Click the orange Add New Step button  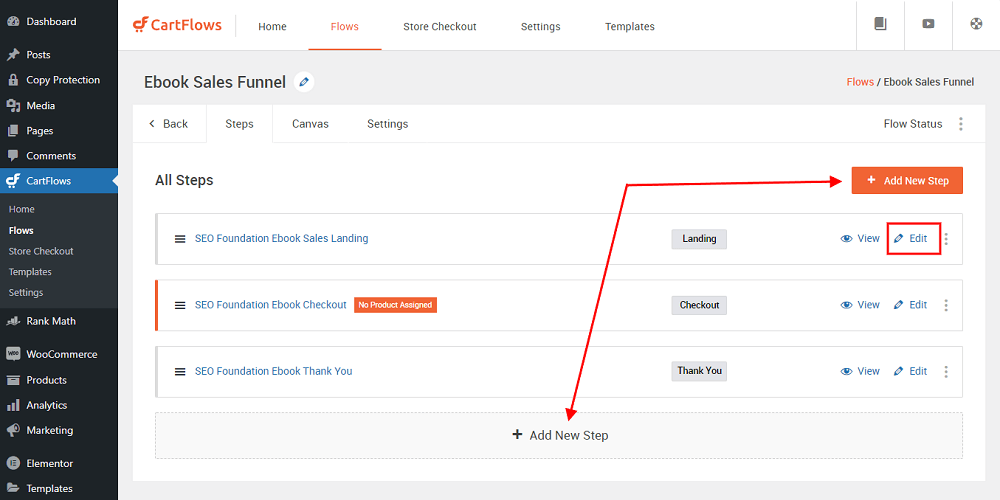[907, 180]
